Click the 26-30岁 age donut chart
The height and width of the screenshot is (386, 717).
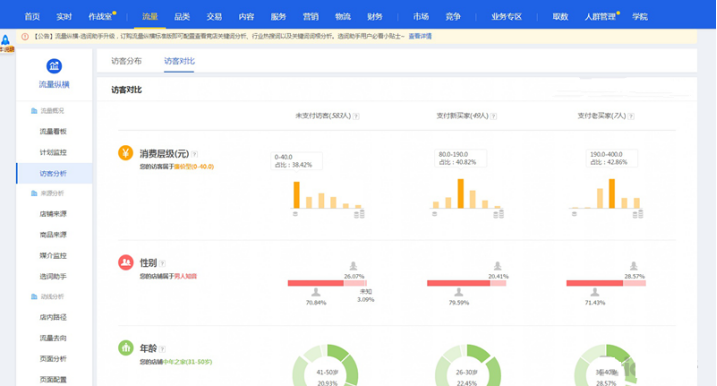tap(467, 365)
